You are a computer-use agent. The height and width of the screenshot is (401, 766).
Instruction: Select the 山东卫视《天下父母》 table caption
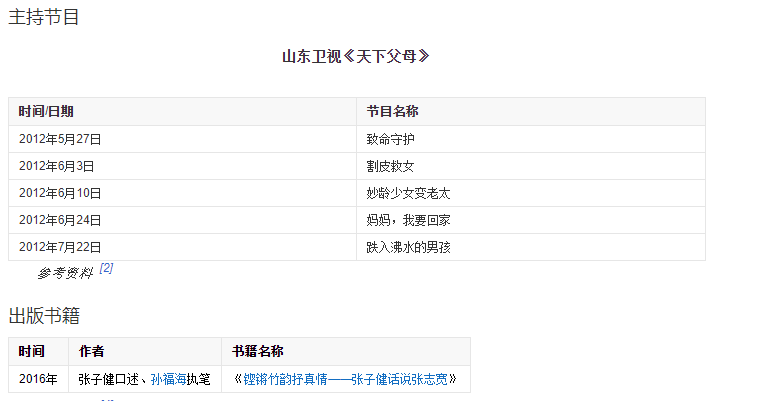(356, 56)
